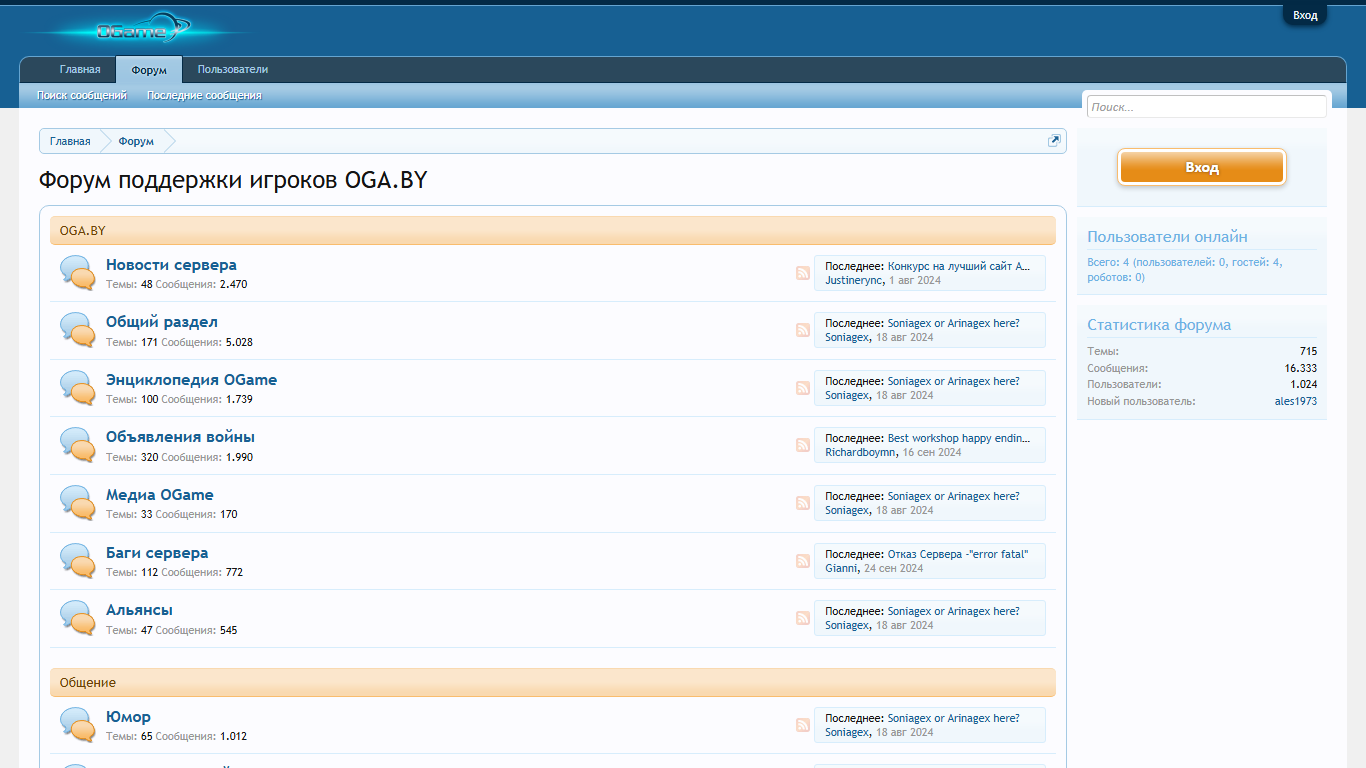
Task: Open the RSS feed for Баги сервера
Action: tap(803, 561)
